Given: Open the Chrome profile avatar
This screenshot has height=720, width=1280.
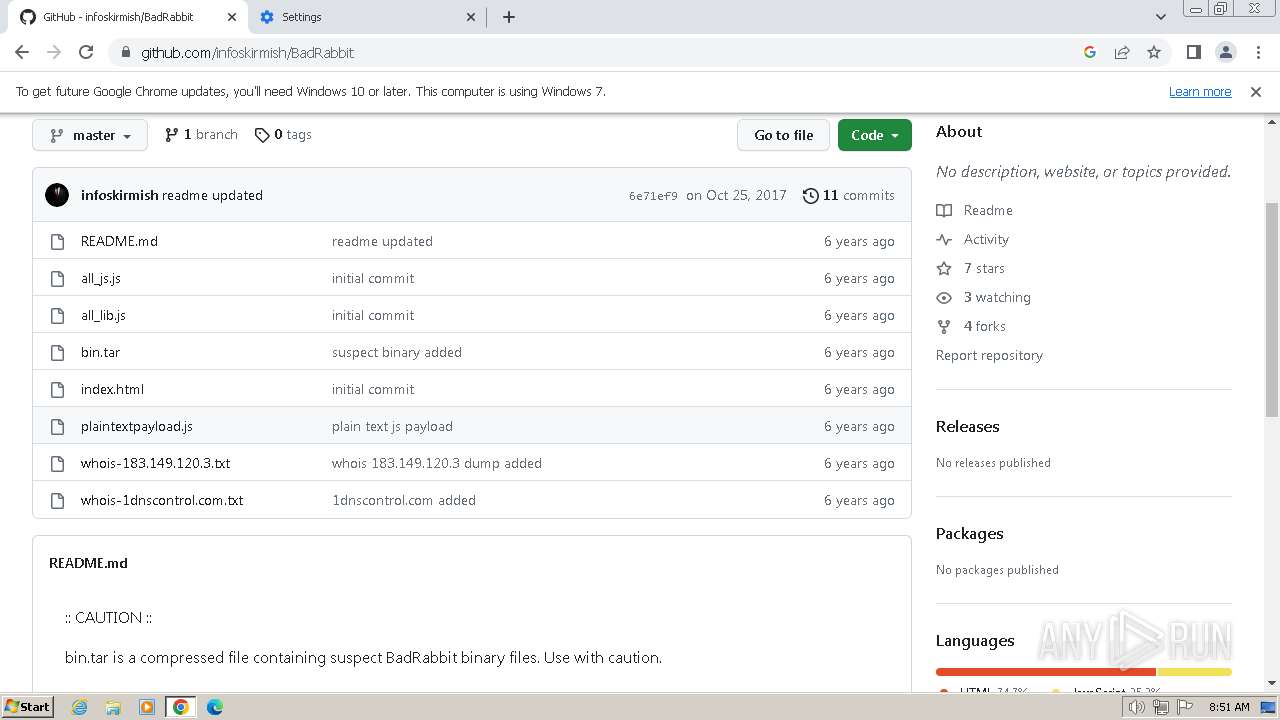Looking at the screenshot, I should [1226, 52].
